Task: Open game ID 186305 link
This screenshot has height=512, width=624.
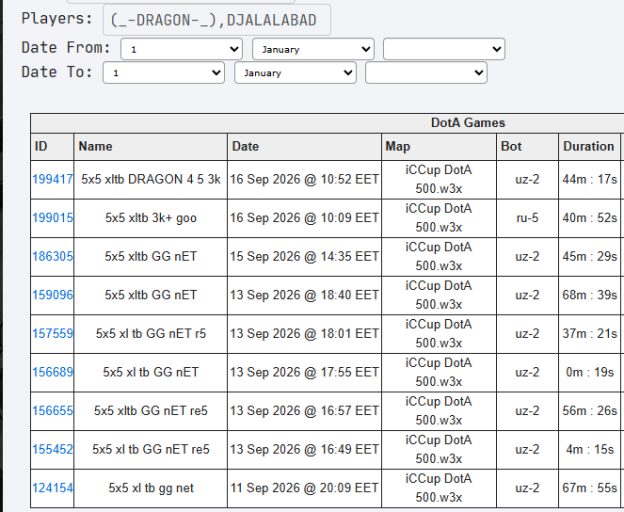Action: pyautogui.click(x=53, y=257)
